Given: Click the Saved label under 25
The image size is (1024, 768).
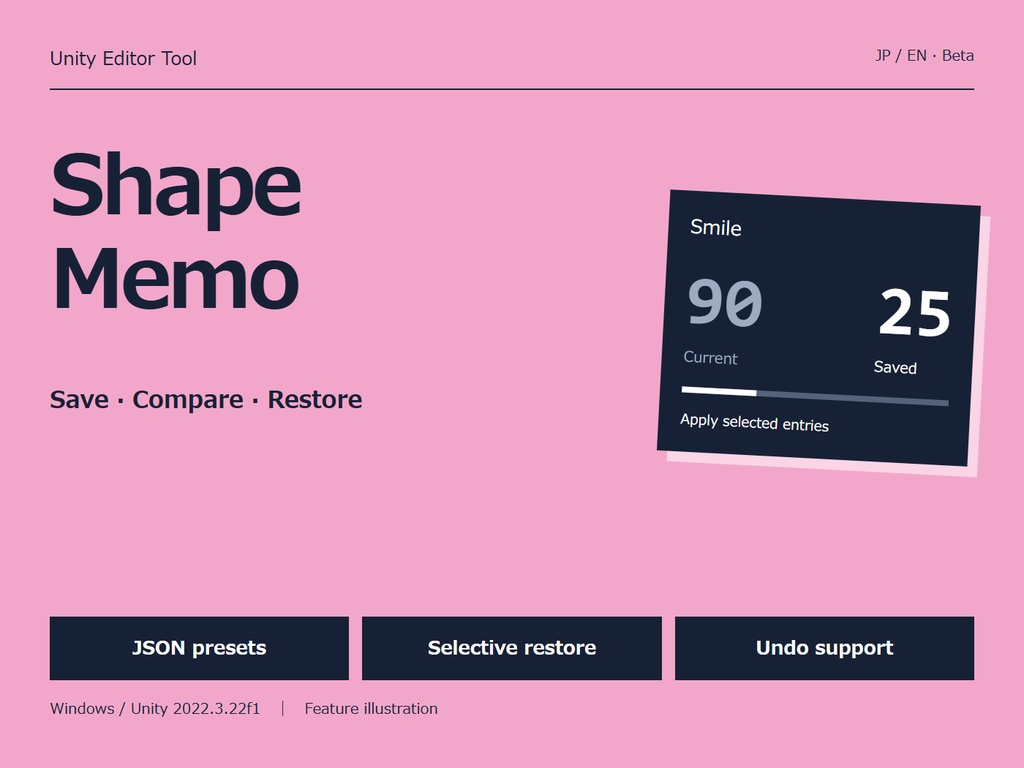Looking at the screenshot, I should click(x=895, y=368).
